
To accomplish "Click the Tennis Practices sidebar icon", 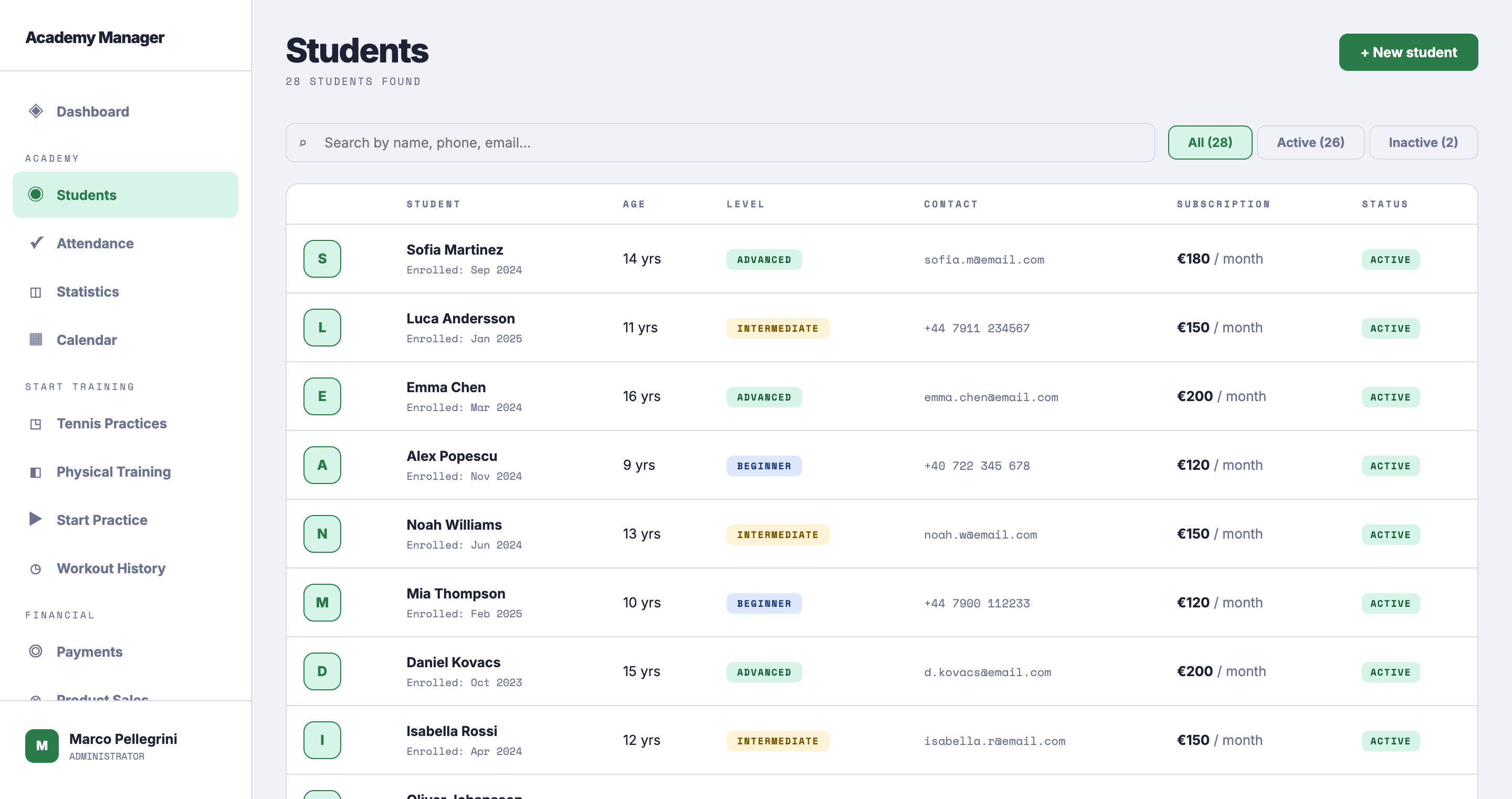I will tap(36, 424).
